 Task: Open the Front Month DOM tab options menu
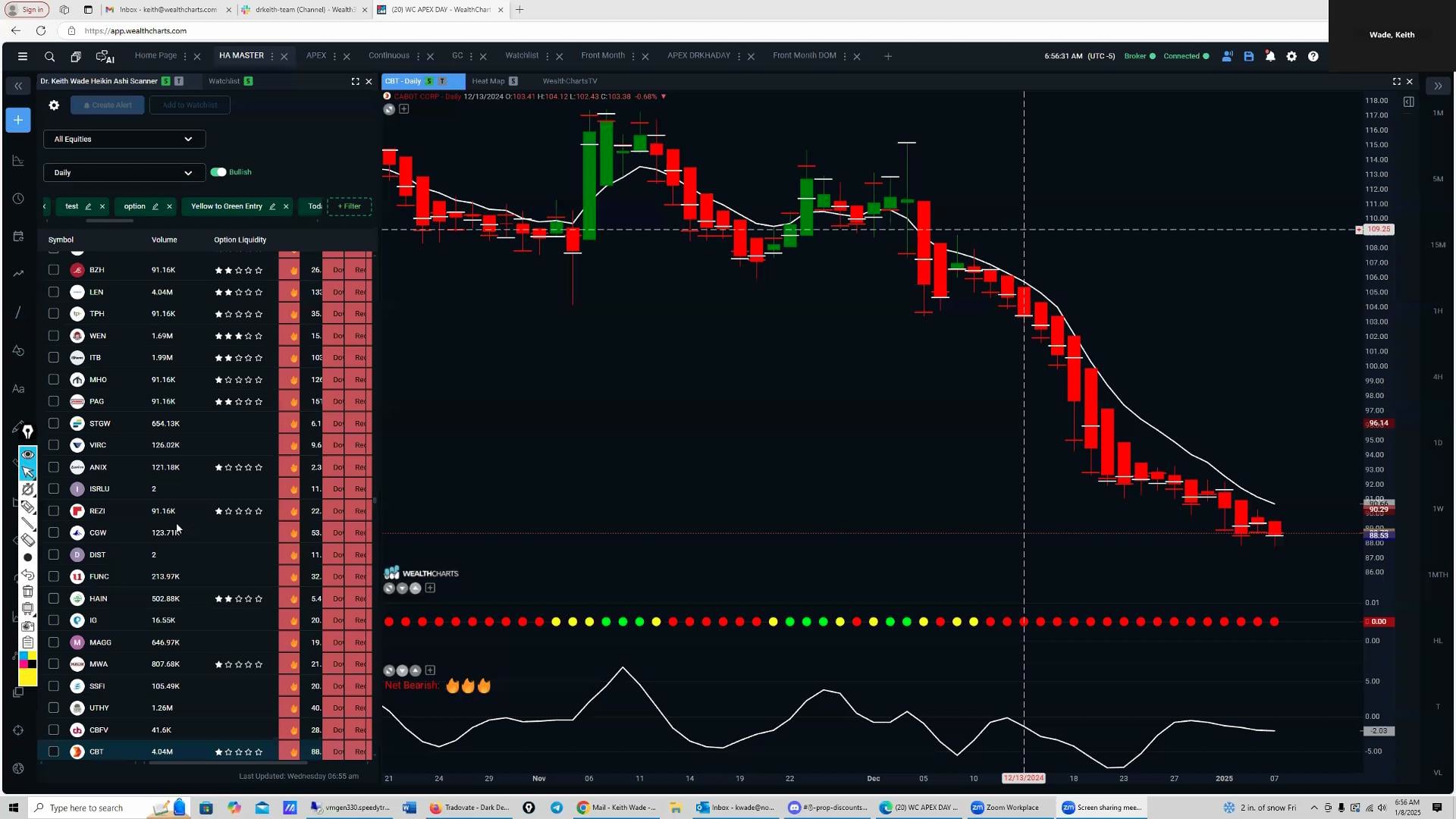(x=844, y=56)
